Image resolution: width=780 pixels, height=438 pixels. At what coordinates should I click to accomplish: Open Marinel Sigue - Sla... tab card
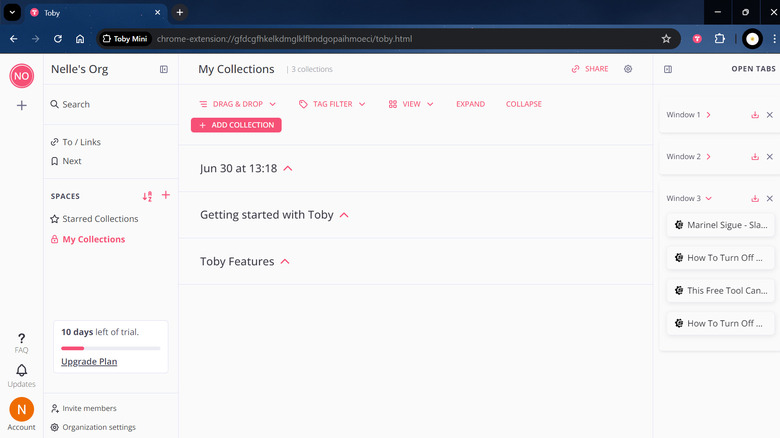[720, 225]
